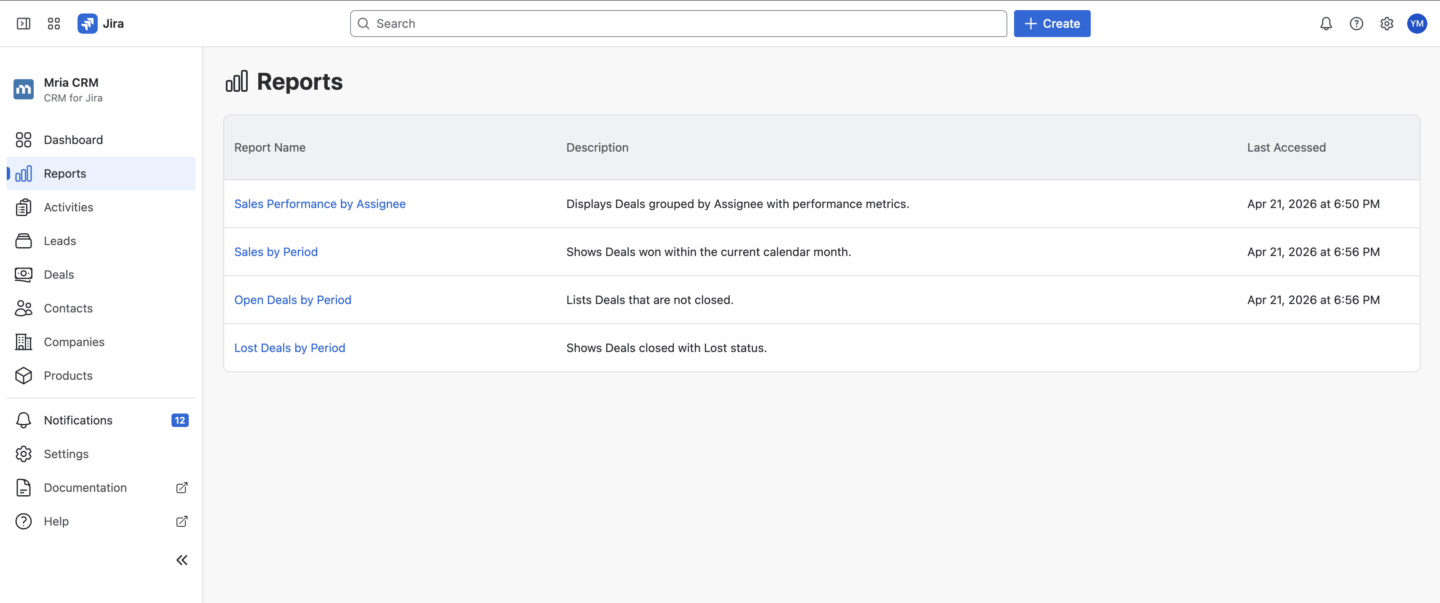
Task: Toggle the sidebar panel icon at top left
Action: click(x=24, y=24)
